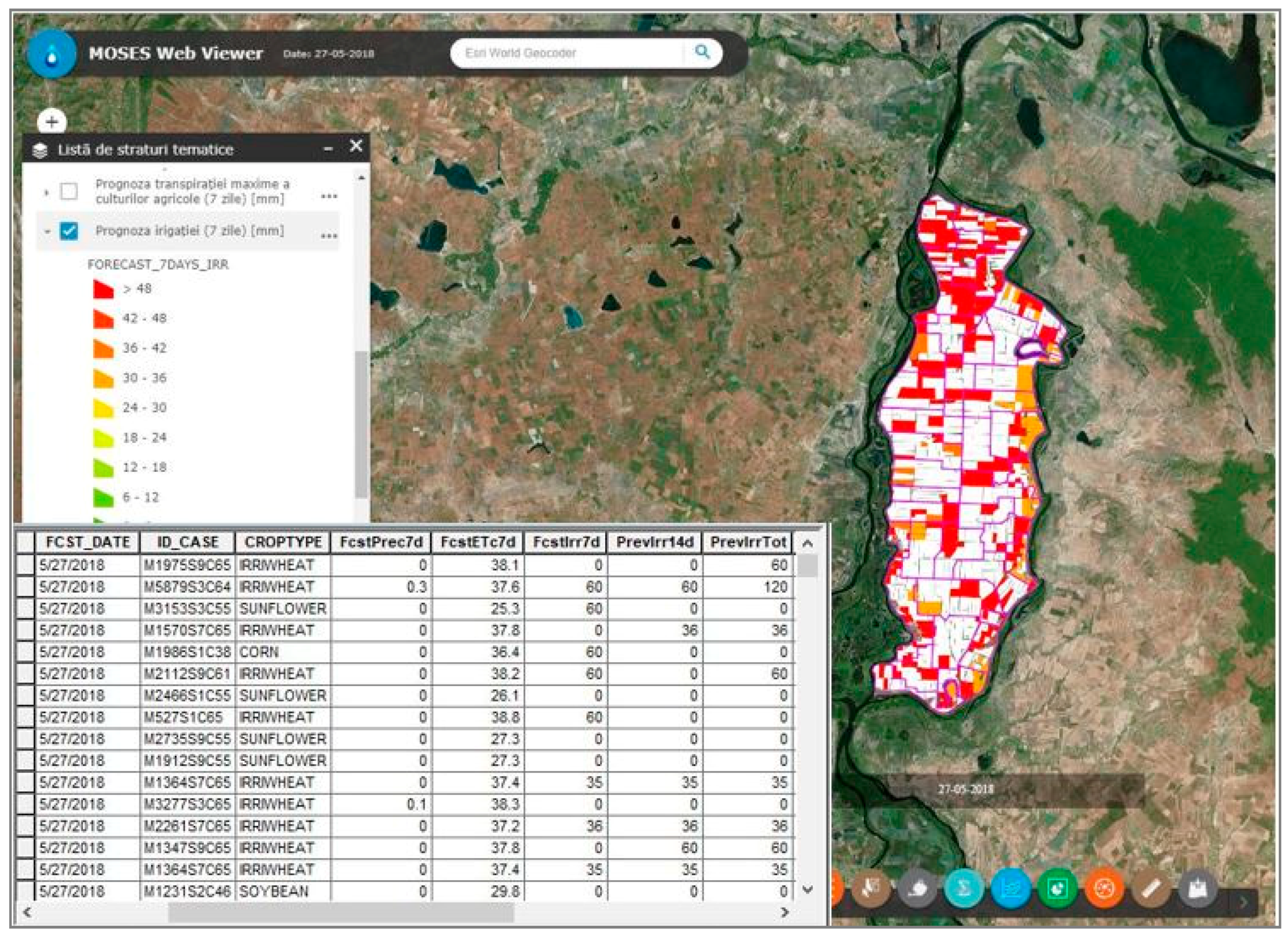Uncheck the Prognoza irigației layer checkbox
1288x935 pixels.
pyautogui.click(x=69, y=231)
